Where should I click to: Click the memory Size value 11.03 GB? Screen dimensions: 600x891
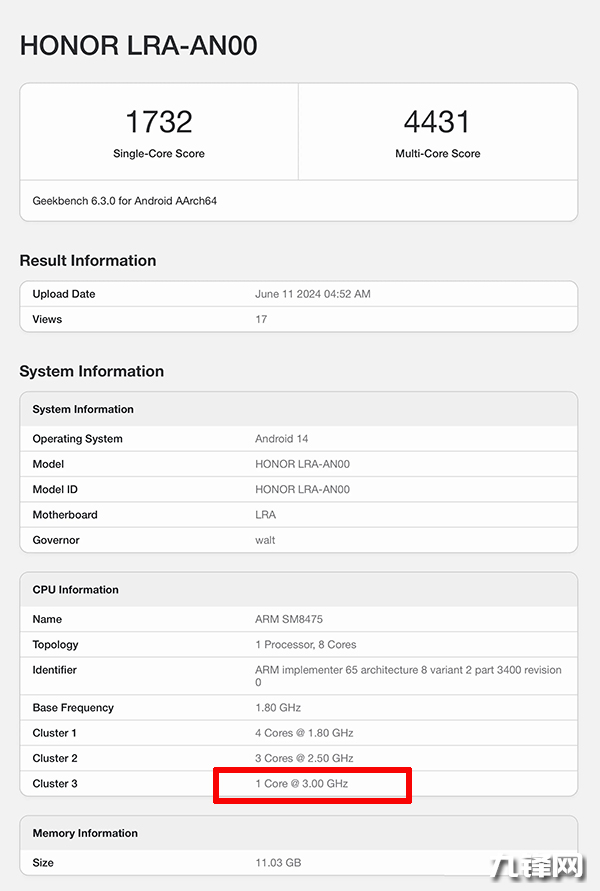tap(278, 862)
